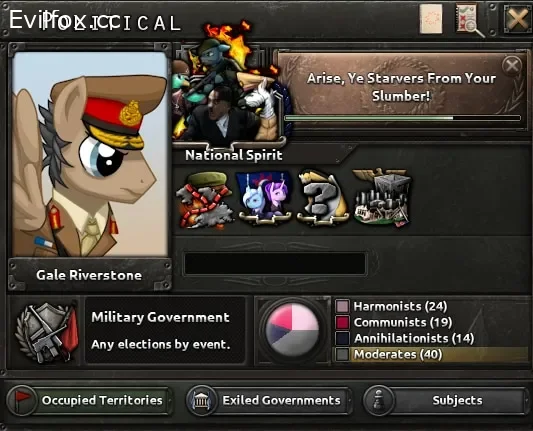This screenshot has height=431, width=533.
Task: Open Occupied Territories
Action: (88, 400)
